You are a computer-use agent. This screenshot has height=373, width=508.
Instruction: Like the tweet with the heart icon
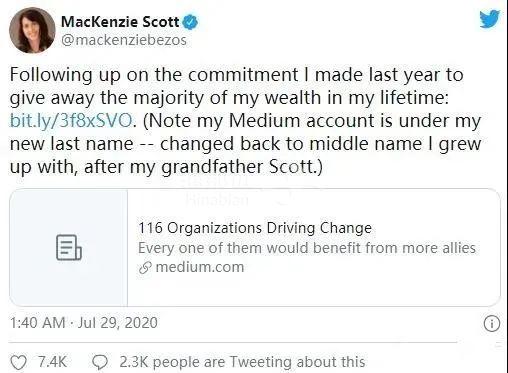point(18,362)
